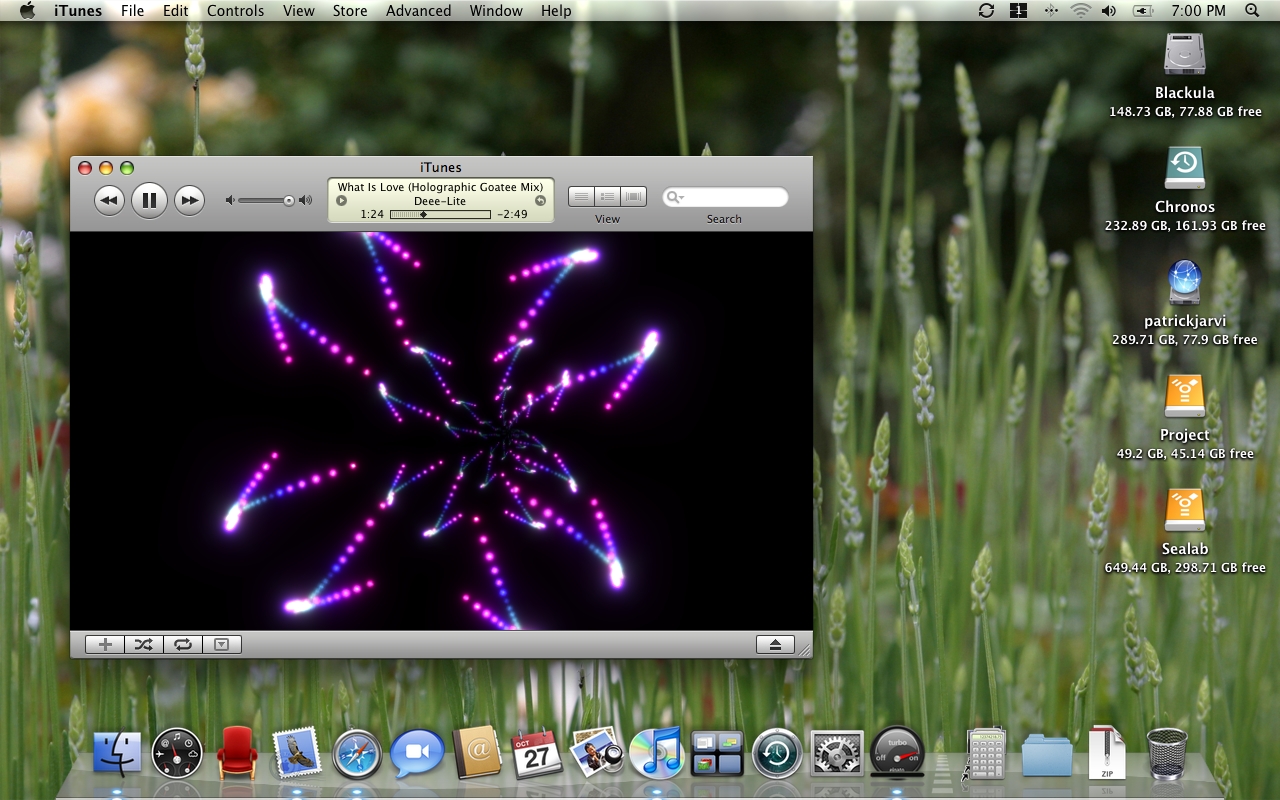Select the Sealab FireWire drive
The image size is (1280, 800).
(x=1185, y=510)
